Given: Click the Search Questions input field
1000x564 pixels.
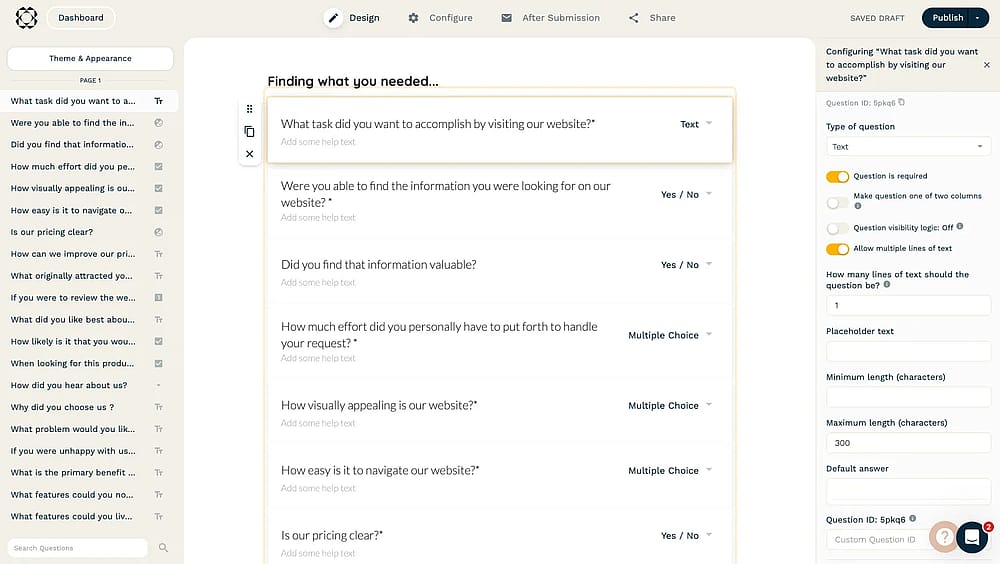Looking at the screenshot, I should click(x=77, y=547).
